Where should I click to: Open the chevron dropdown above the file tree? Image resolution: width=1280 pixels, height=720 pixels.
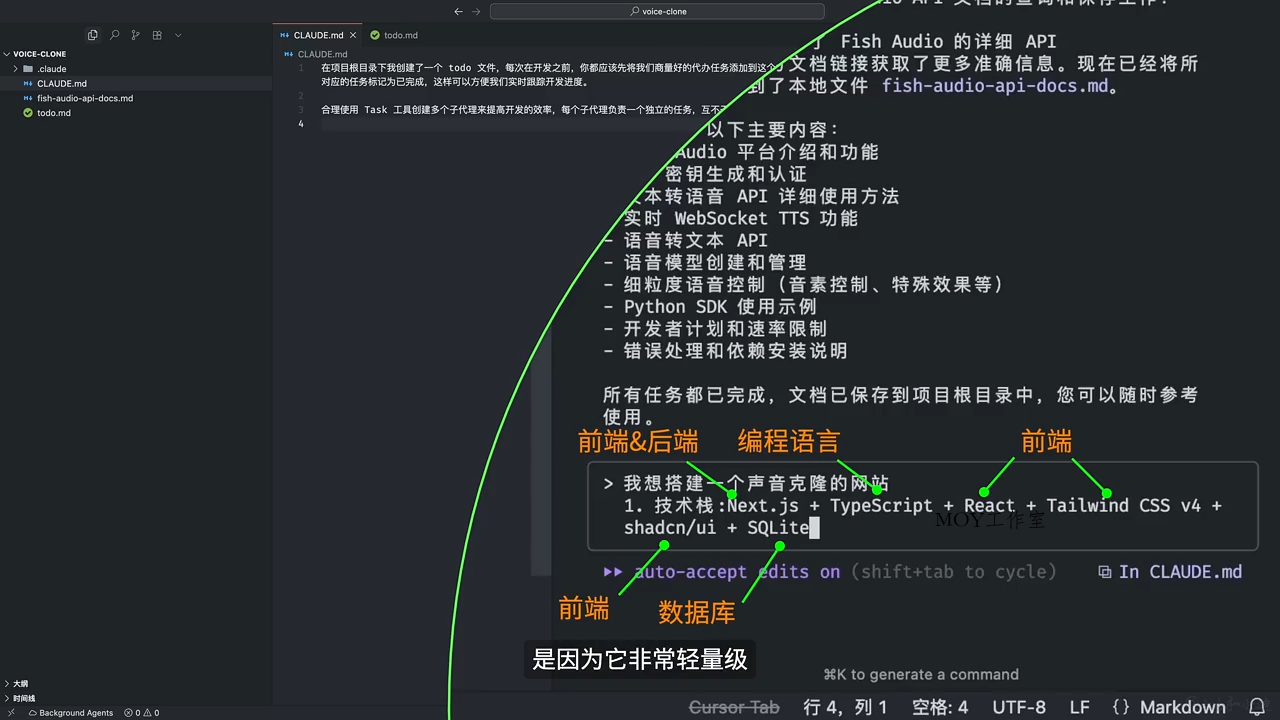178,35
